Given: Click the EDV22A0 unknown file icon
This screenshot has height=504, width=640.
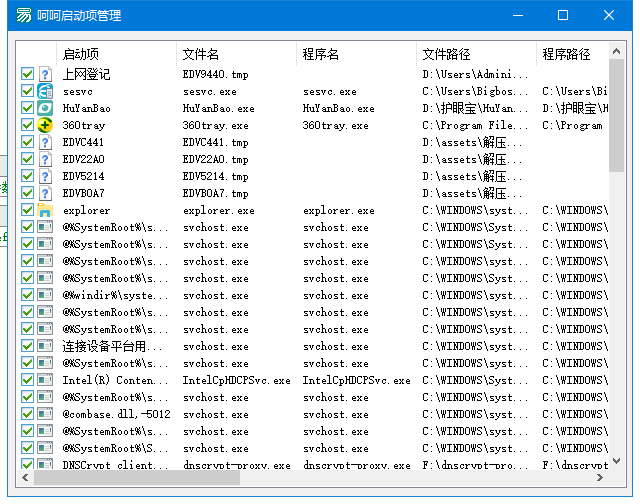Looking at the screenshot, I should [x=45, y=159].
